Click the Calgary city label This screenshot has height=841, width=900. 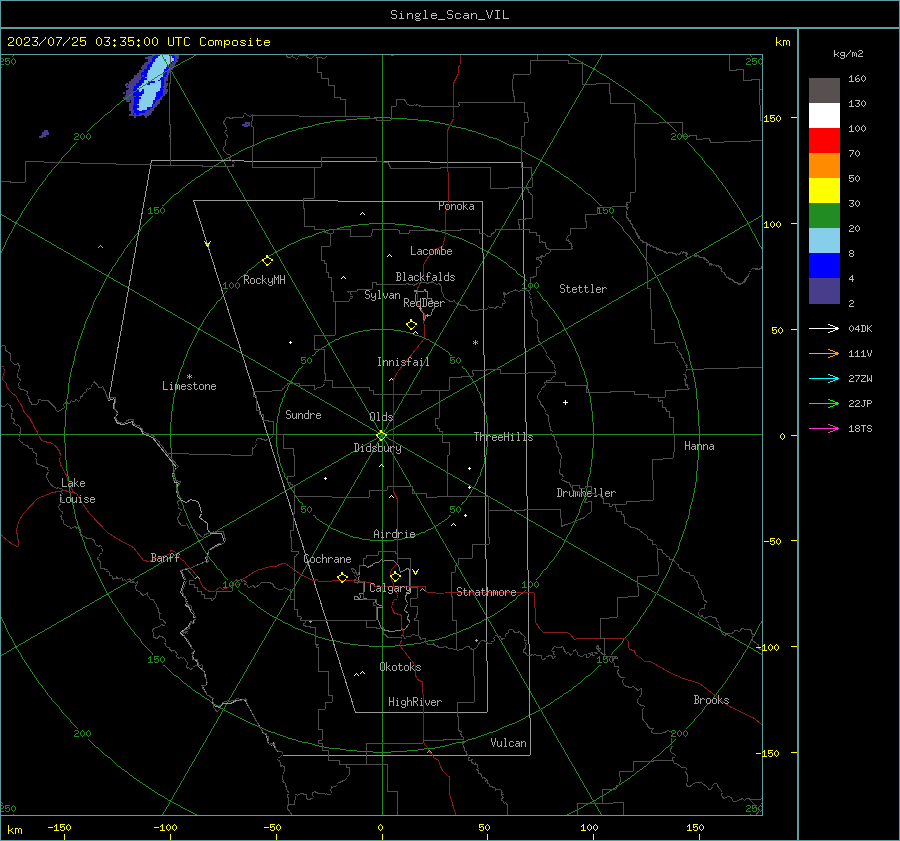point(390,588)
